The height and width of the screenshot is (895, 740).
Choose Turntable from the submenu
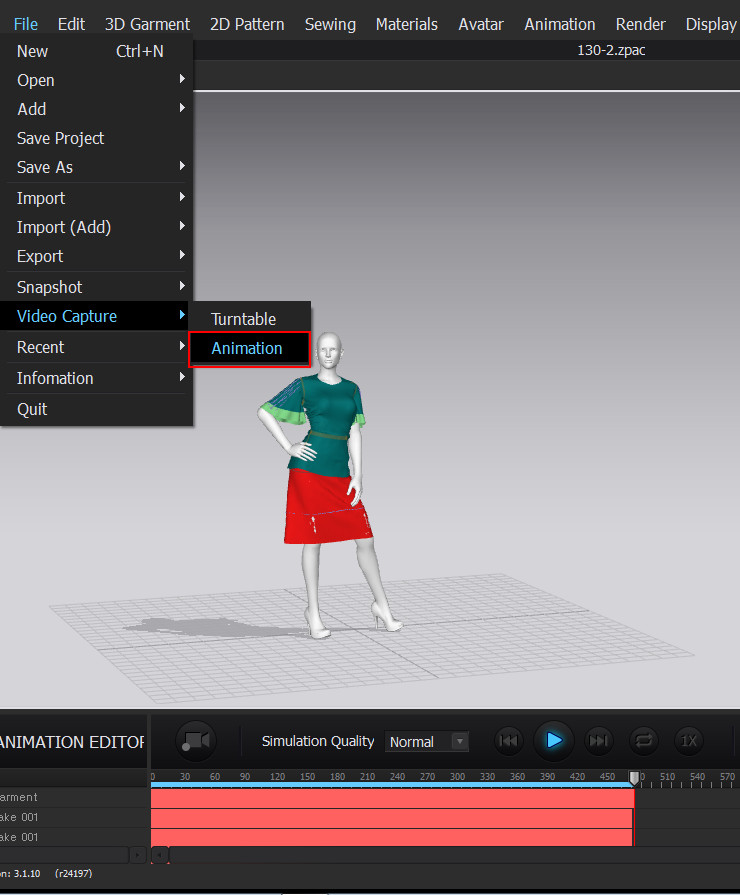point(243,319)
